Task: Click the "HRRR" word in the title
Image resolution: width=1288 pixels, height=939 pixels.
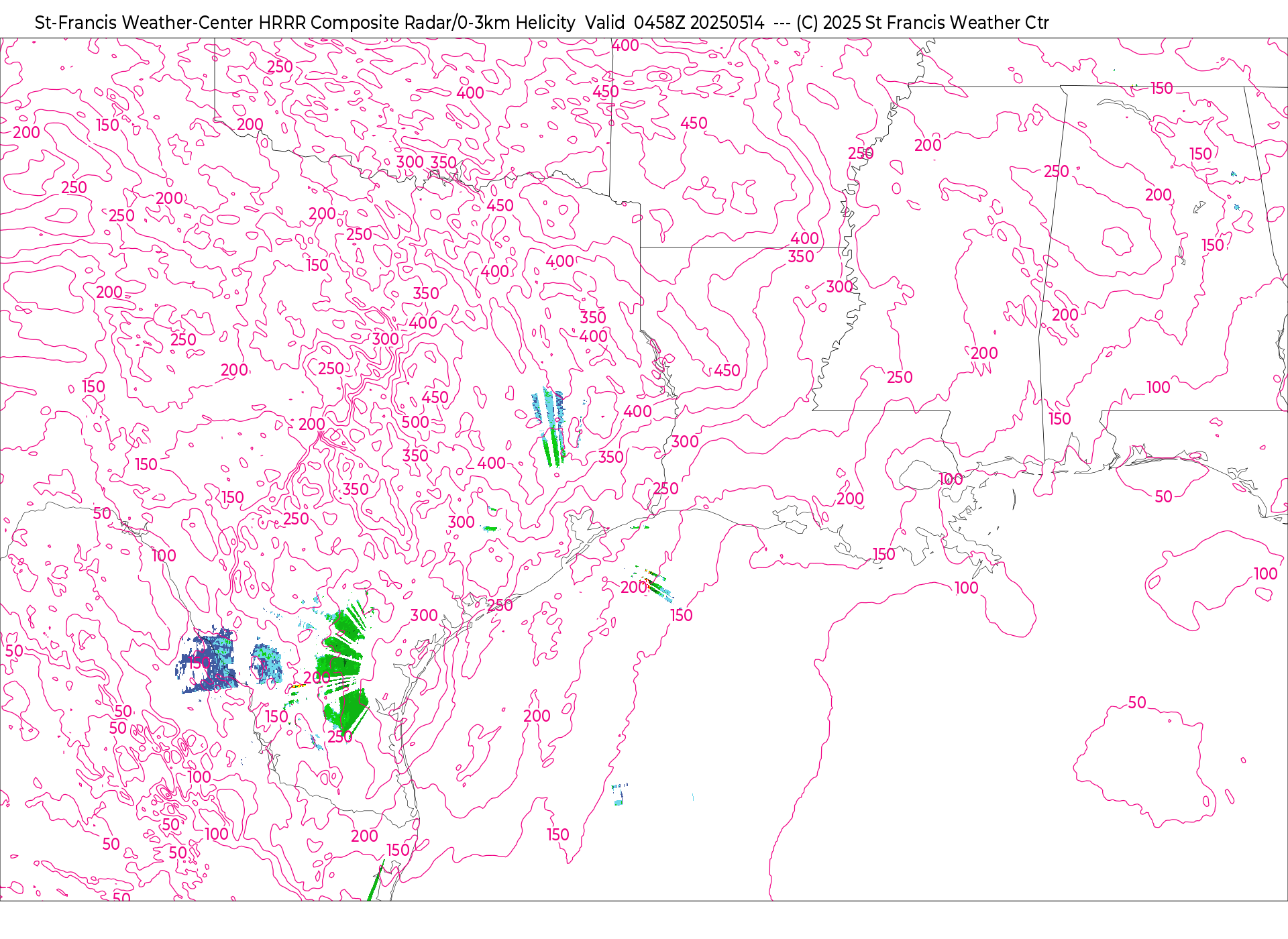Action: (282, 23)
